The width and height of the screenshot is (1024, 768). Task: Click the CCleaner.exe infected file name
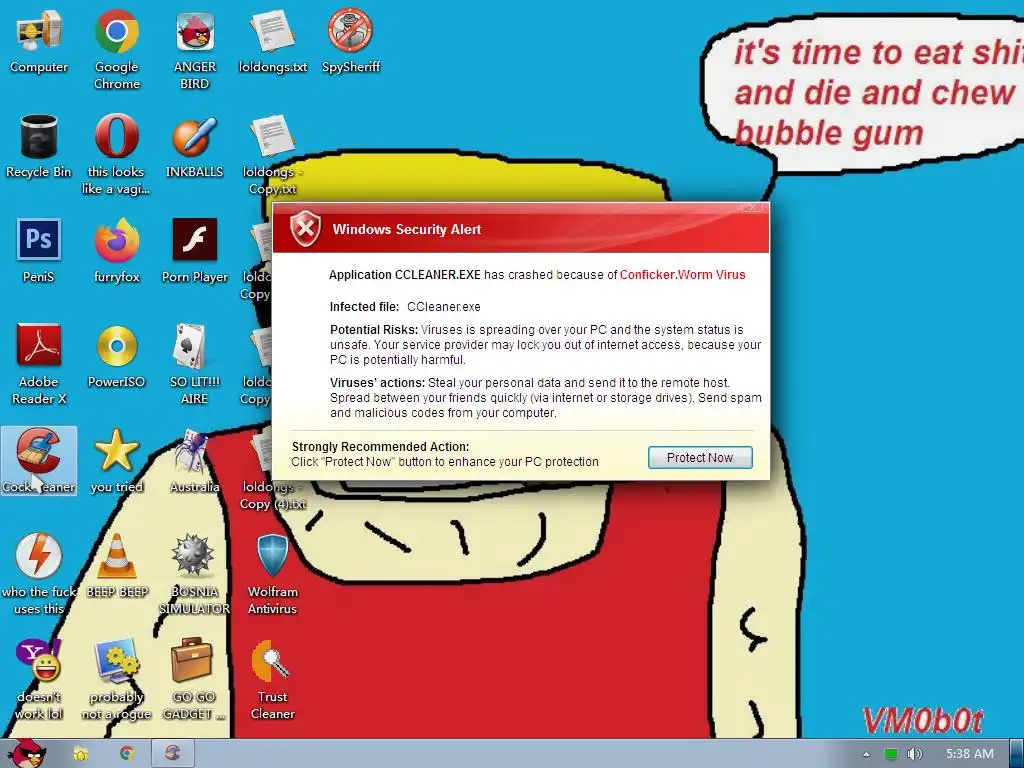point(443,307)
